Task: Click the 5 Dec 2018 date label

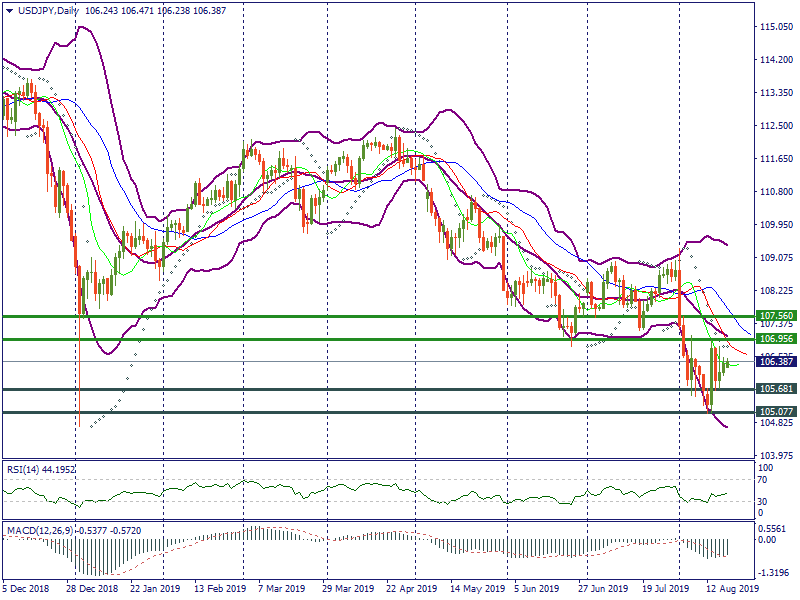Action: (27, 589)
